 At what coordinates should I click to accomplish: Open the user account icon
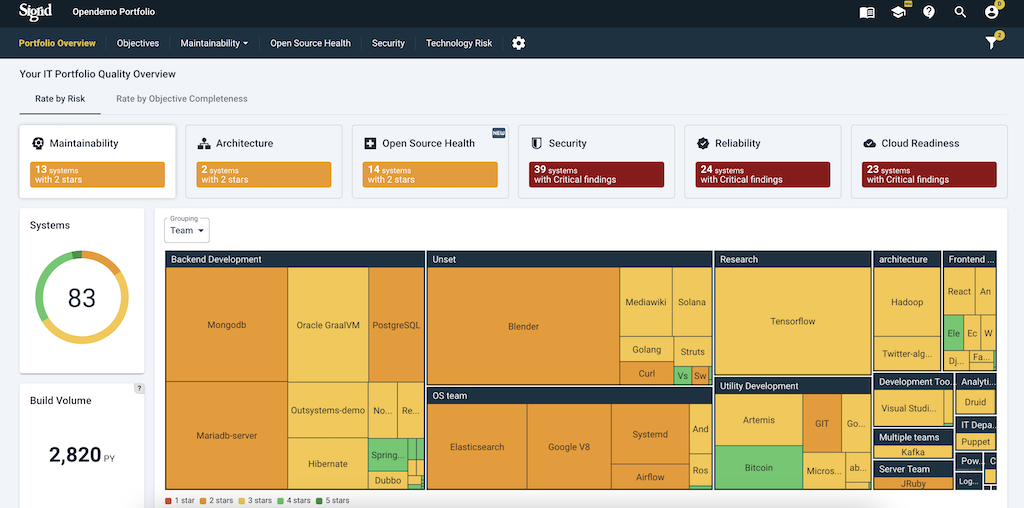[991, 12]
